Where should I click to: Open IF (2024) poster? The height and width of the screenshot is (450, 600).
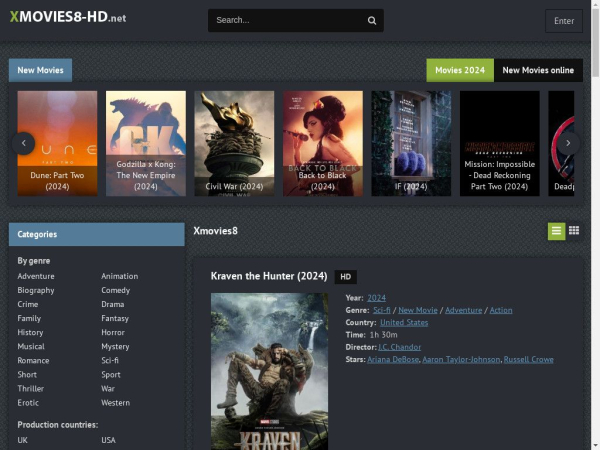(x=411, y=143)
